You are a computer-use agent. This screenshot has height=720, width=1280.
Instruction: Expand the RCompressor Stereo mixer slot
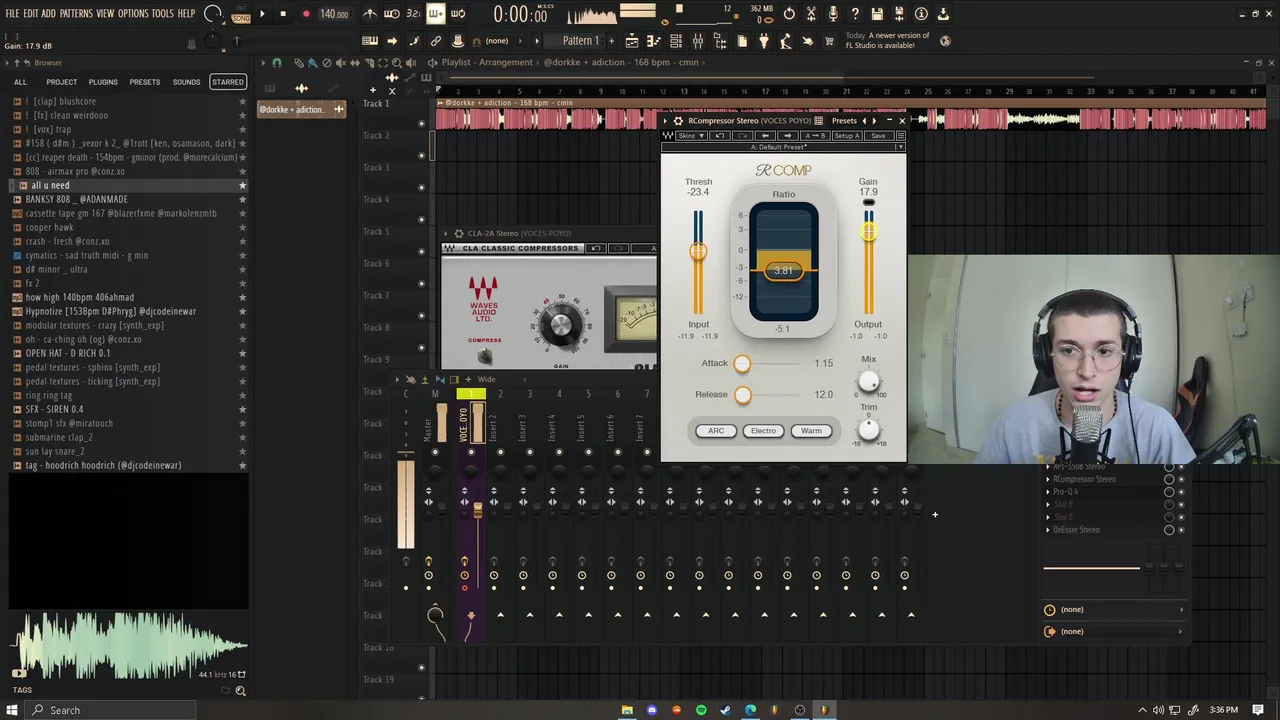click(1048, 479)
